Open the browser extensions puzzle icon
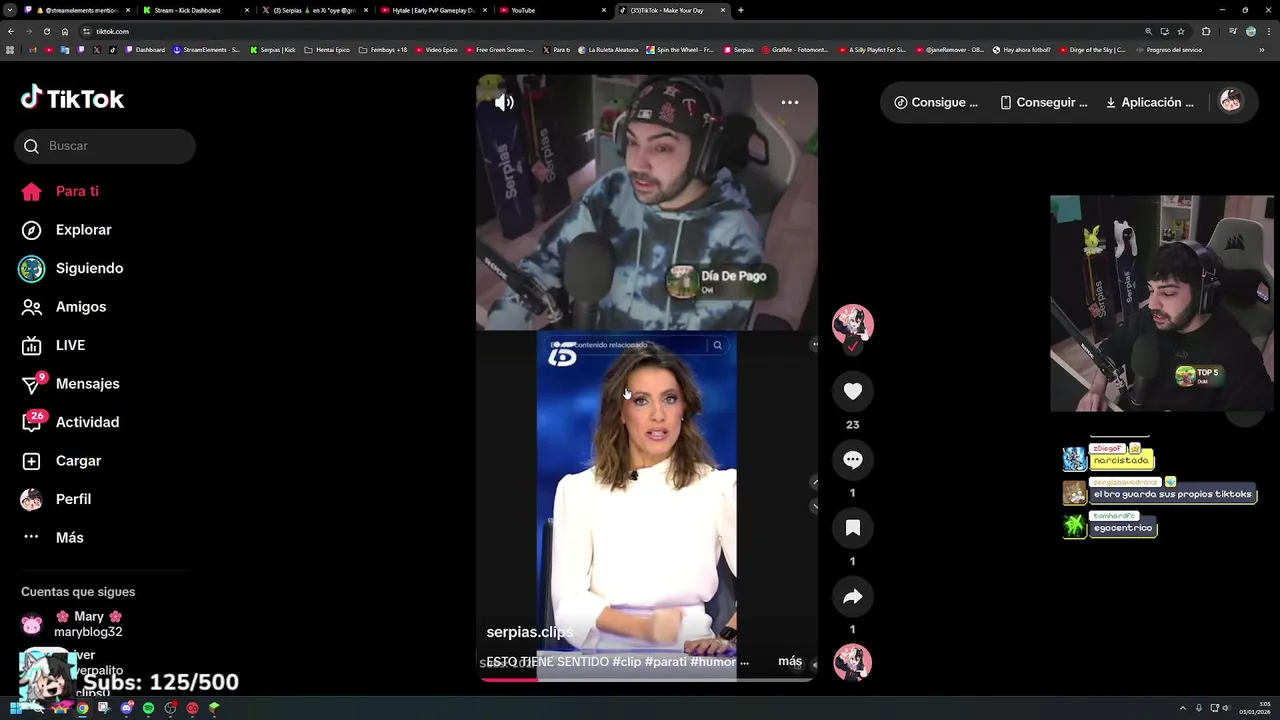1280x720 pixels. [x=1206, y=31]
